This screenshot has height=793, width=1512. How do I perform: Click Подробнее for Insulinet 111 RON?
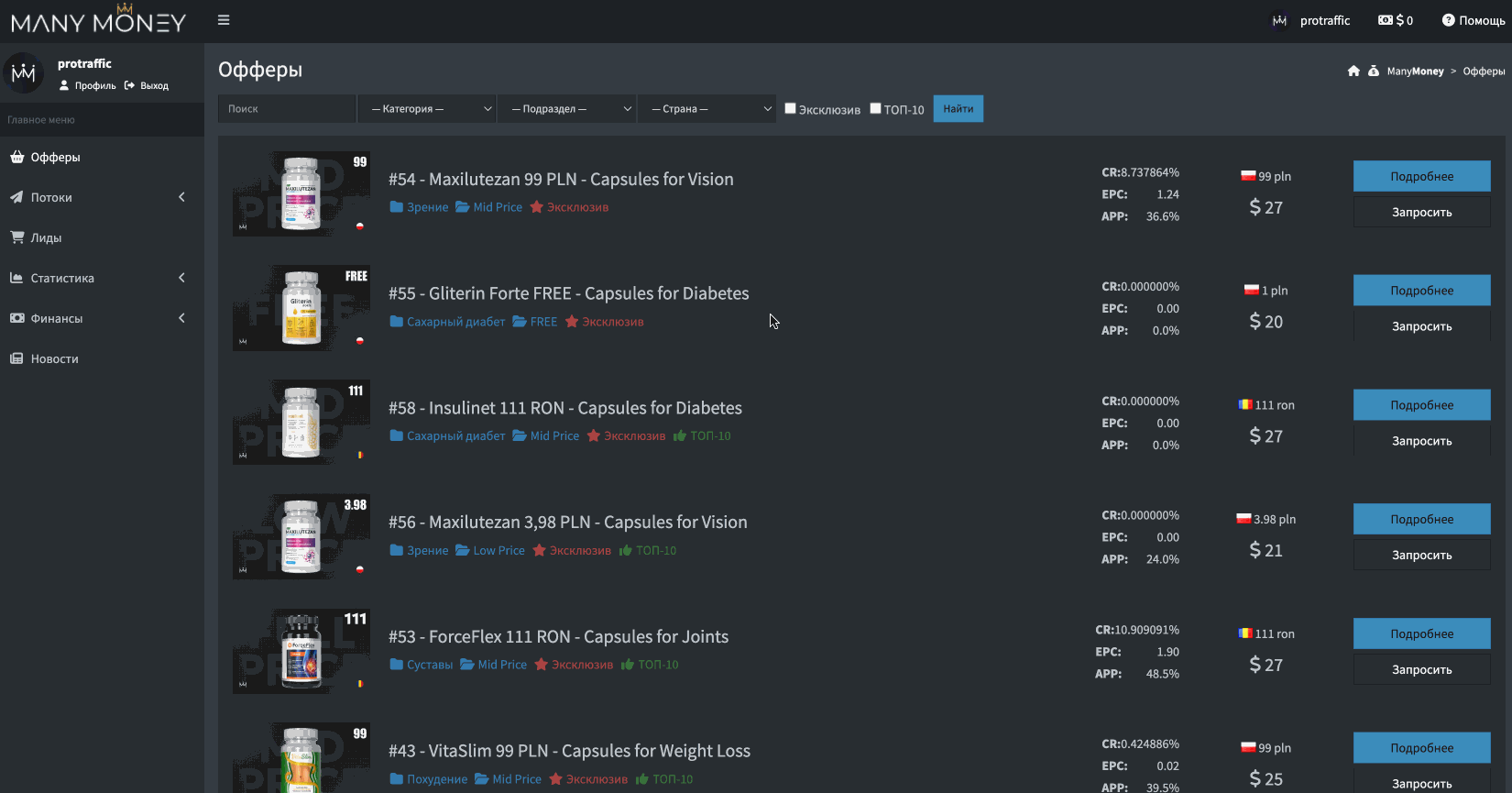(x=1422, y=404)
